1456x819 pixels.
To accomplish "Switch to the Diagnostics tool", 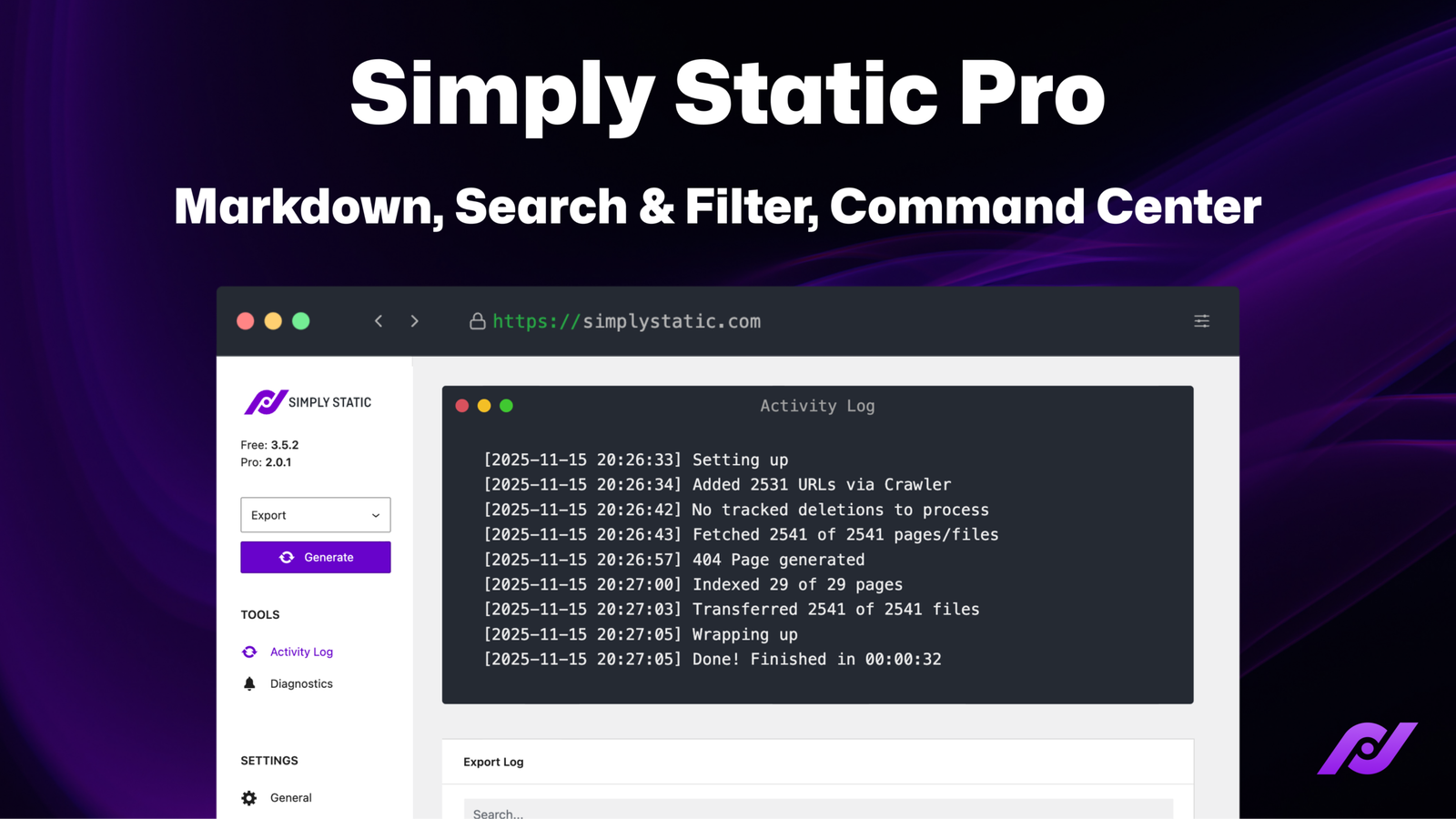I will coord(301,682).
